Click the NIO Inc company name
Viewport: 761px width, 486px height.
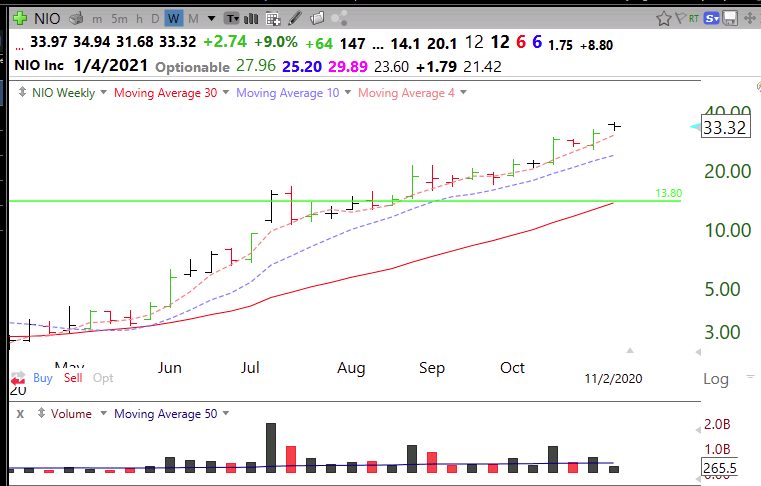click(x=39, y=65)
